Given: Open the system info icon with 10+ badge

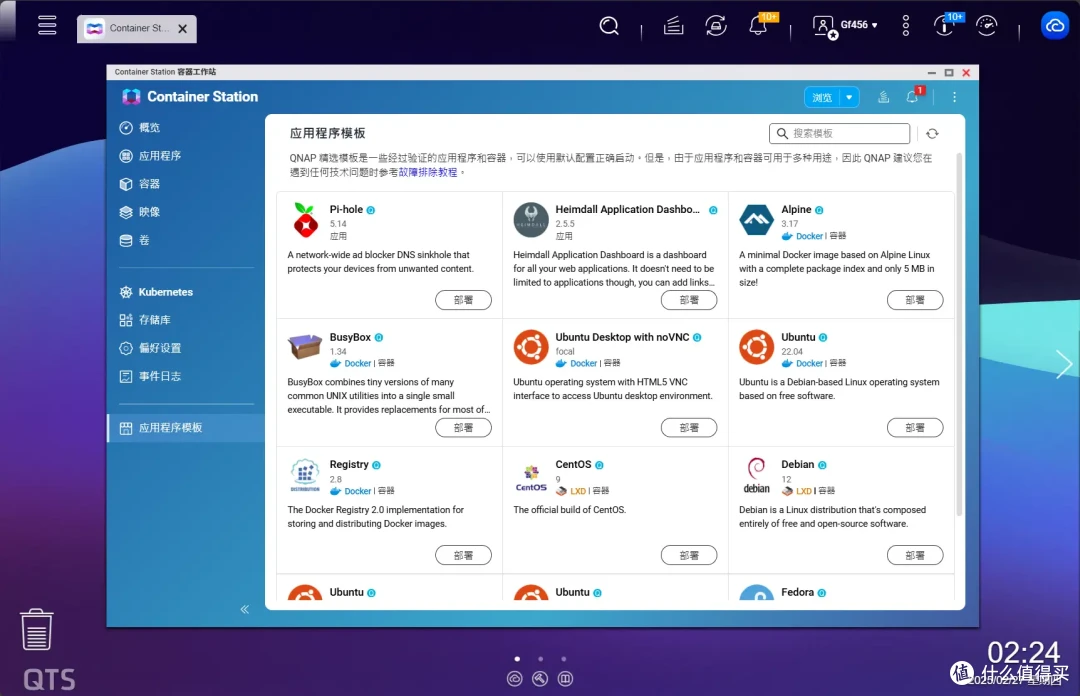Looking at the screenshot, I should [944, 26].
